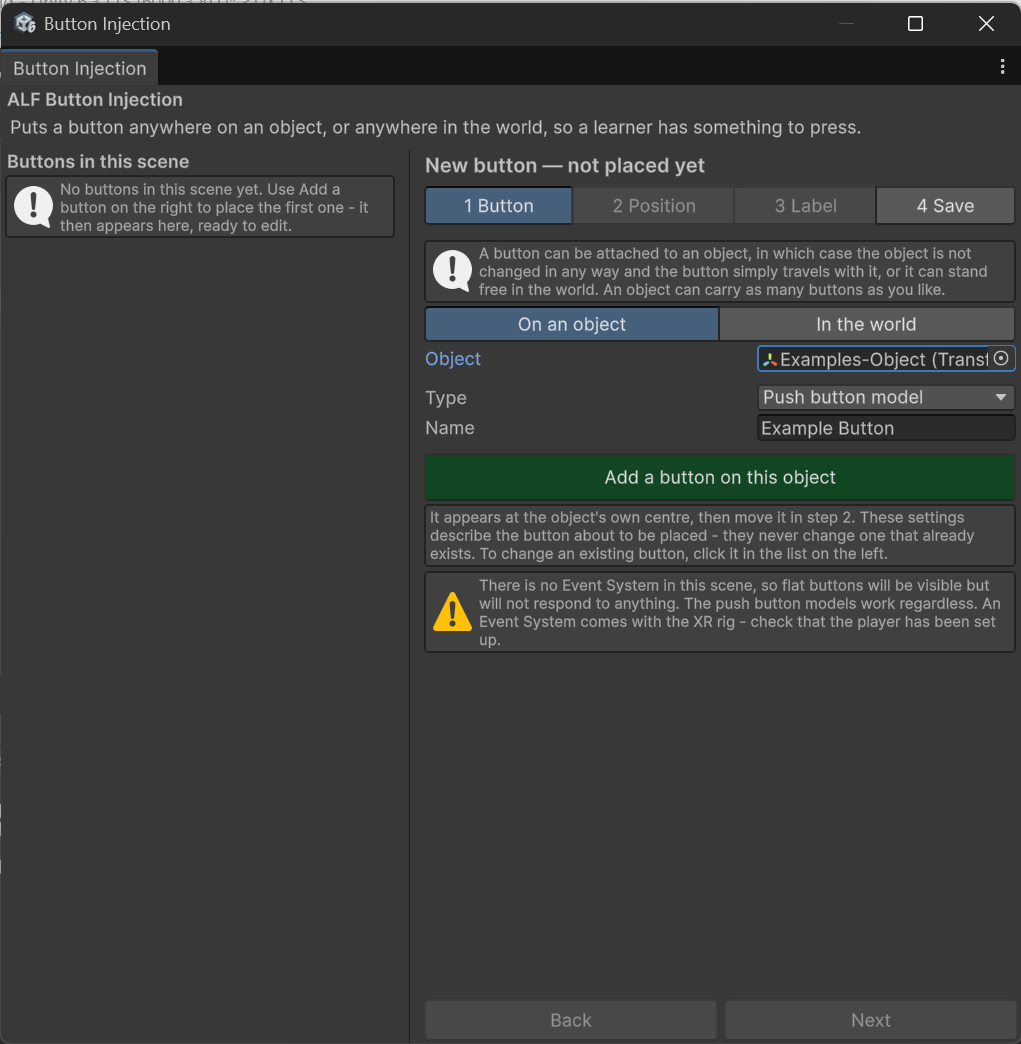Viewport: 1021px width, 1044px height.
Task: Click the Unity icon in title bar
Action: (x=25, y=23)
